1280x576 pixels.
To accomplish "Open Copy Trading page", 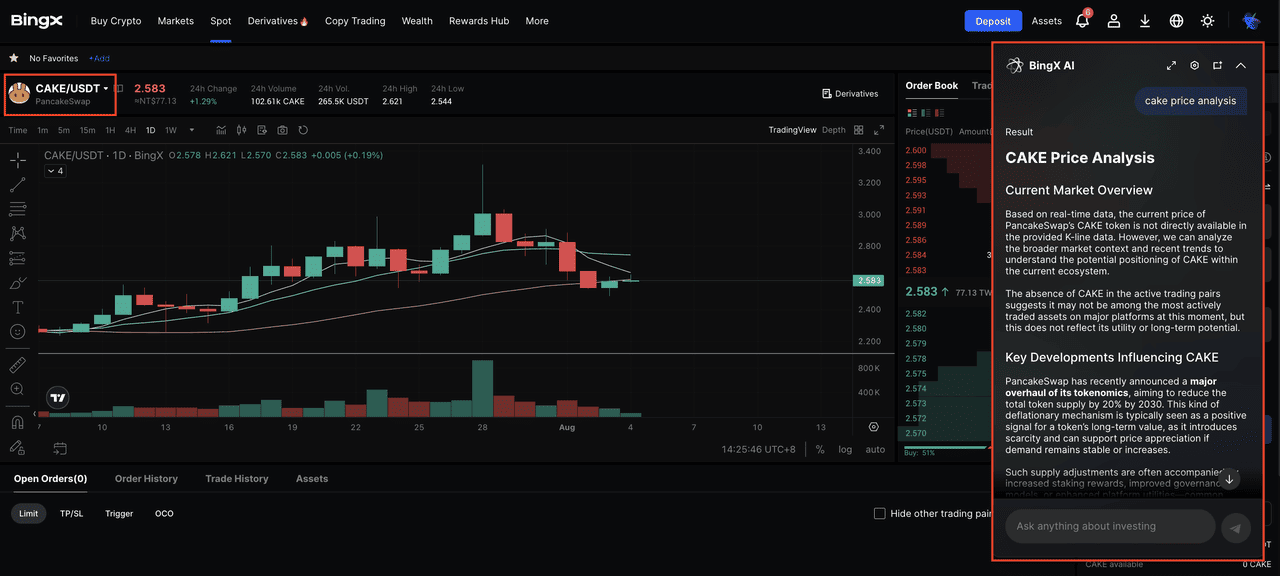I will click(x=355, y=21).
